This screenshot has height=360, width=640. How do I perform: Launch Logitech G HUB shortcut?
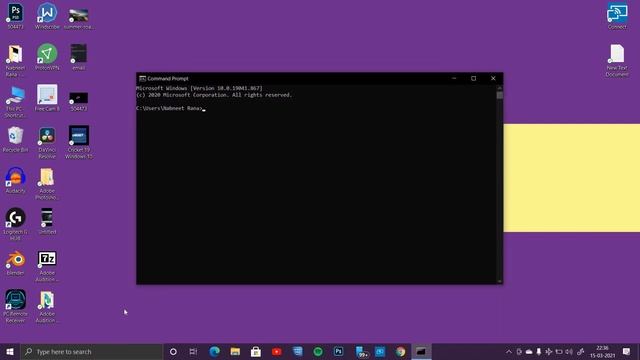(16, 224)
